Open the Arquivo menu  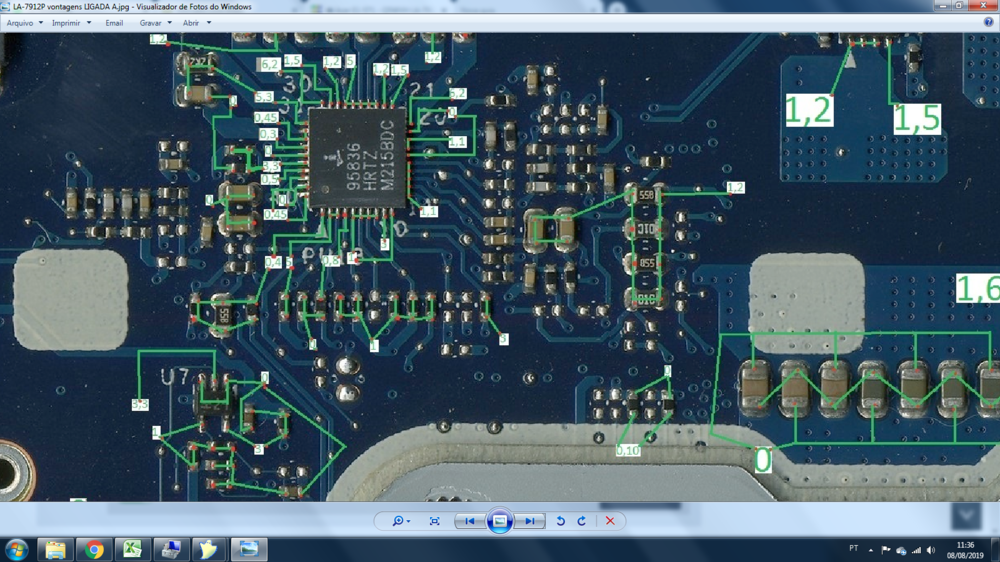[24, 23]
